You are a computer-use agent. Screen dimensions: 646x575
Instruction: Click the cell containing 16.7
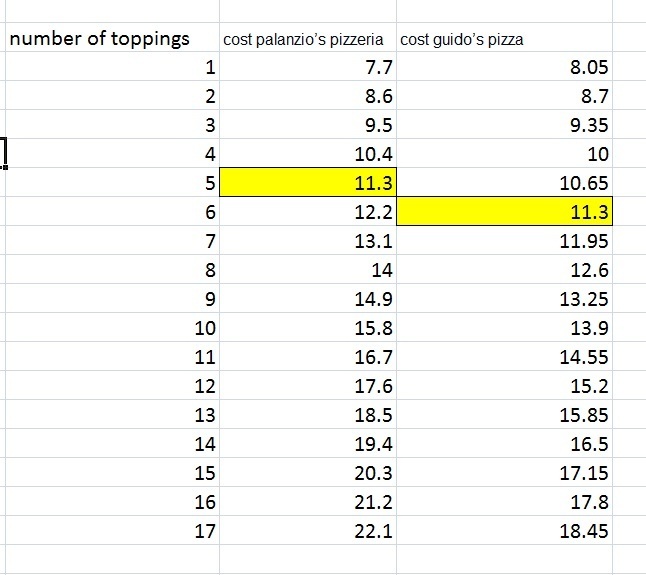tap(308, 356)
